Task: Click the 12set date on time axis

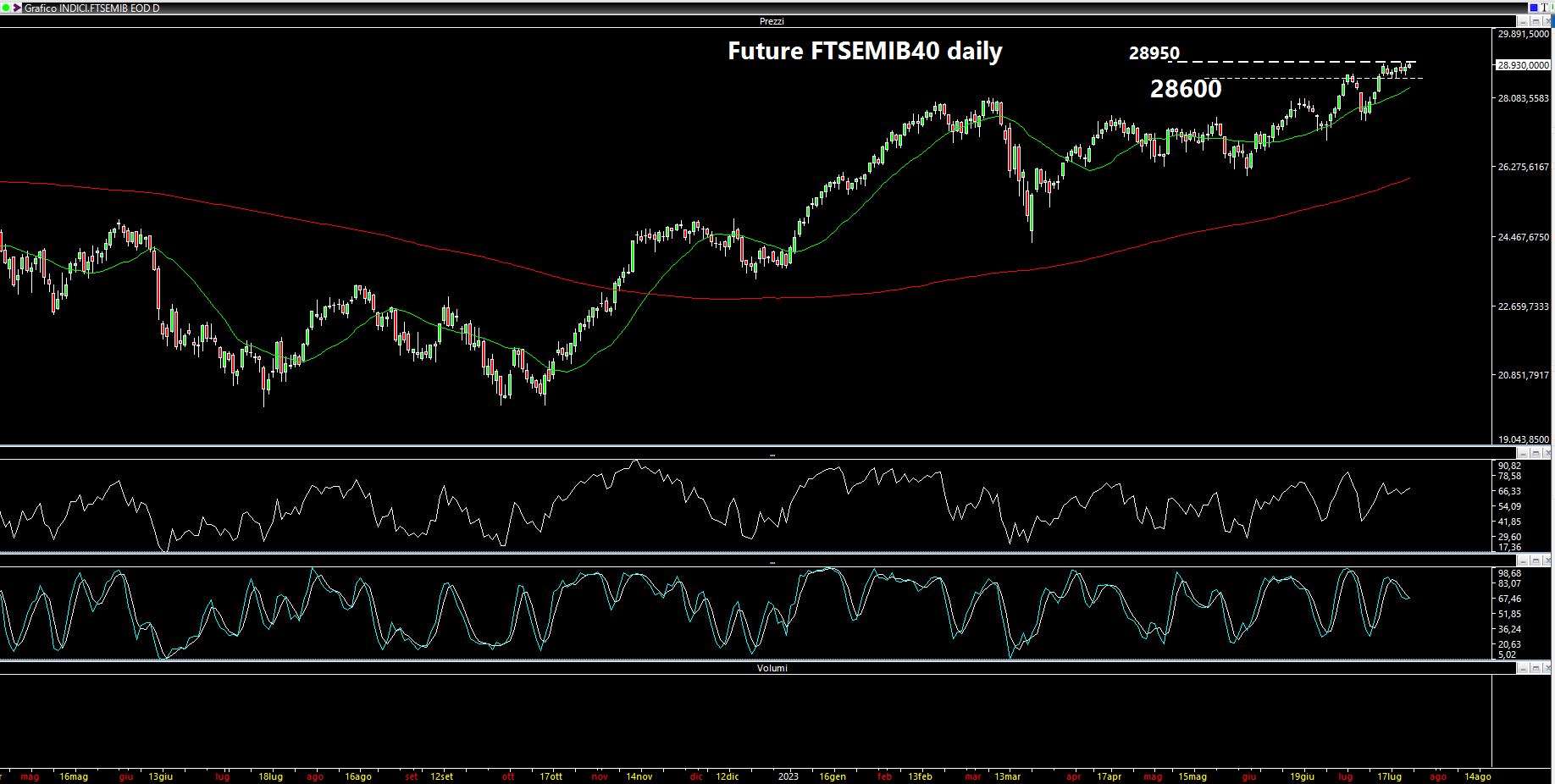Action: [x=441, y=776]
